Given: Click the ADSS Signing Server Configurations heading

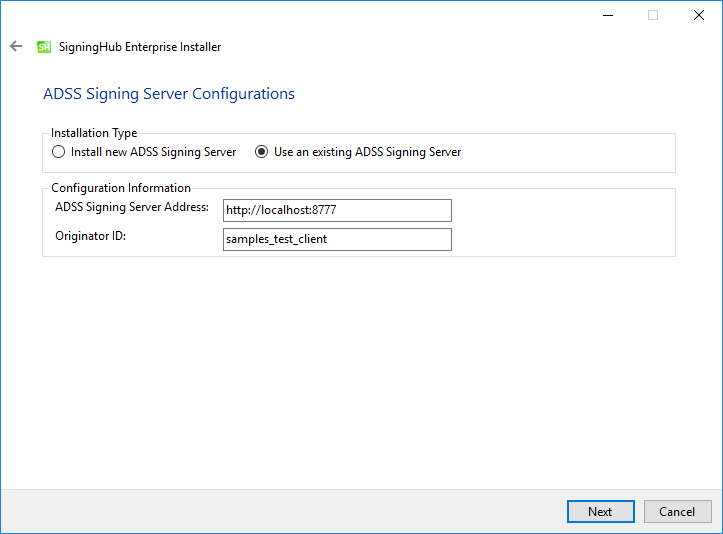Looking at the screenshot, I should click(x=169, y=94).
